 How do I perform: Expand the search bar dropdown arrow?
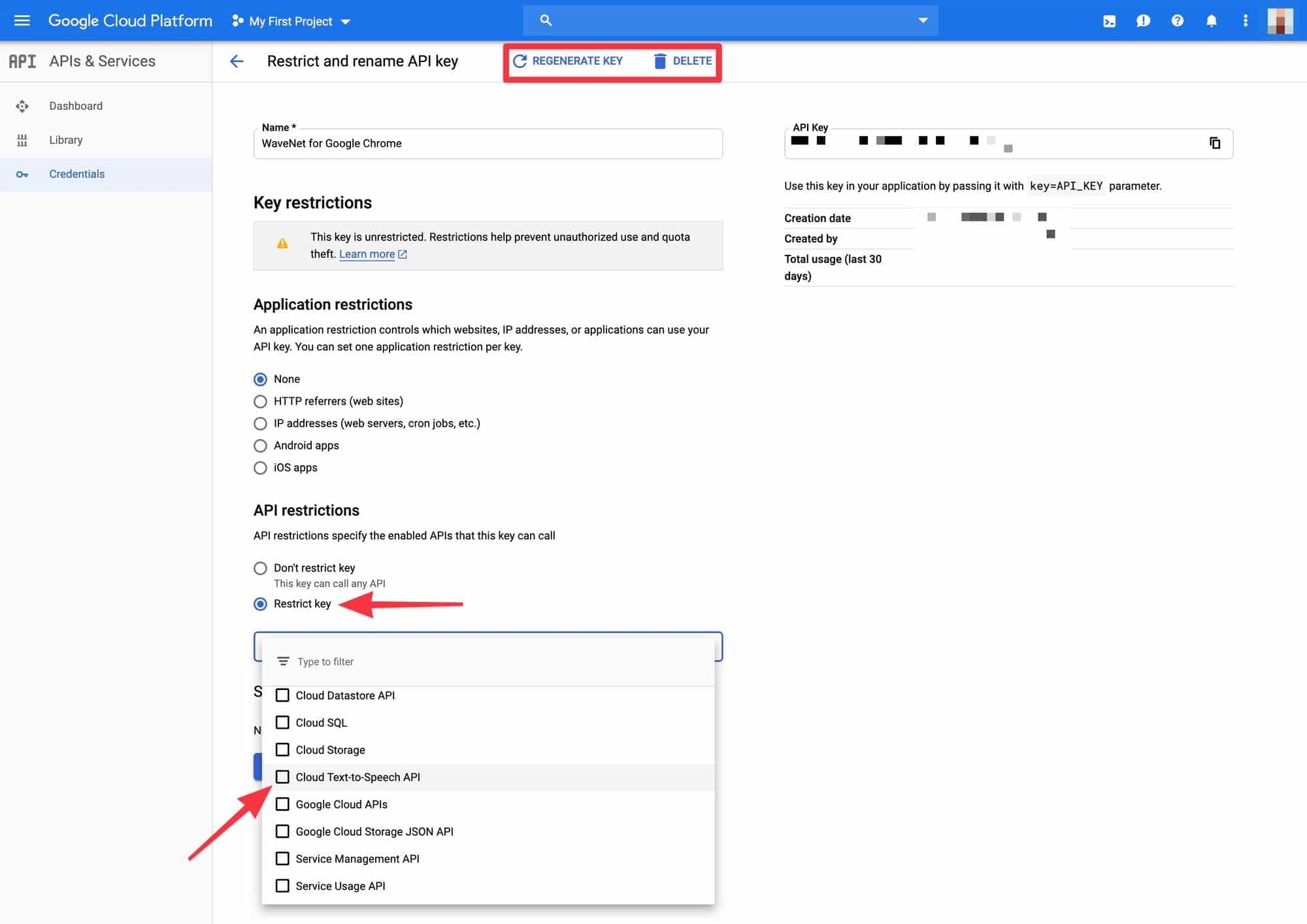coord(923,20)
